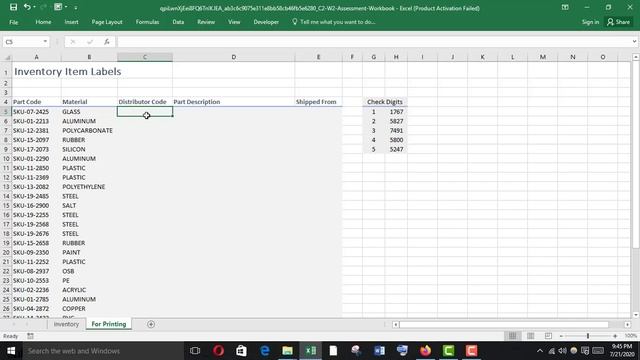Select the row 10 header

coord(6,159)
